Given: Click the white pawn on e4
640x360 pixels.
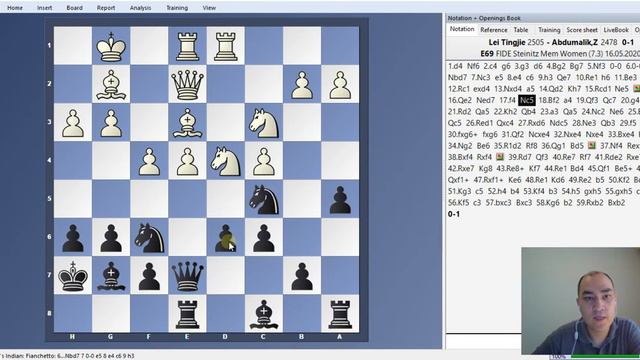Looking at the screenshot, I should pos(187,161).
